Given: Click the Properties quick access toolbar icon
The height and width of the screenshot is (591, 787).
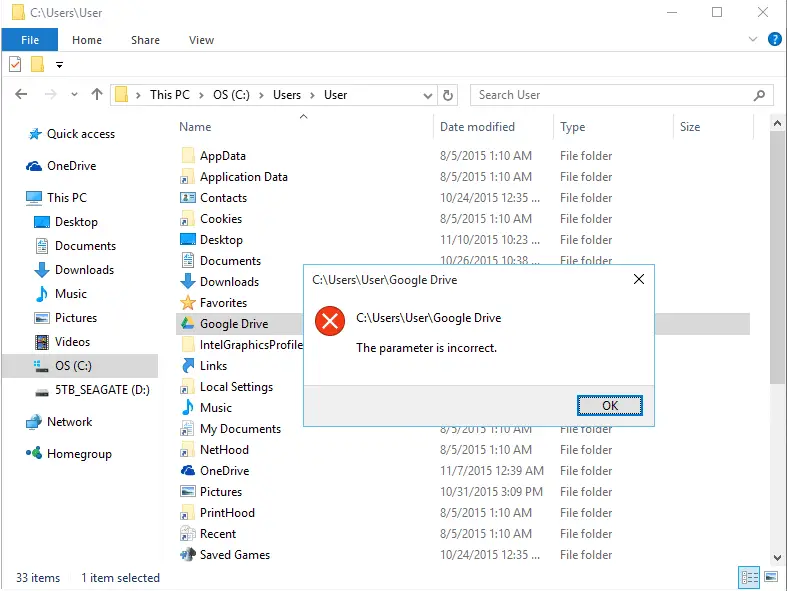Looking at the screenshot, I should [15, 64].
